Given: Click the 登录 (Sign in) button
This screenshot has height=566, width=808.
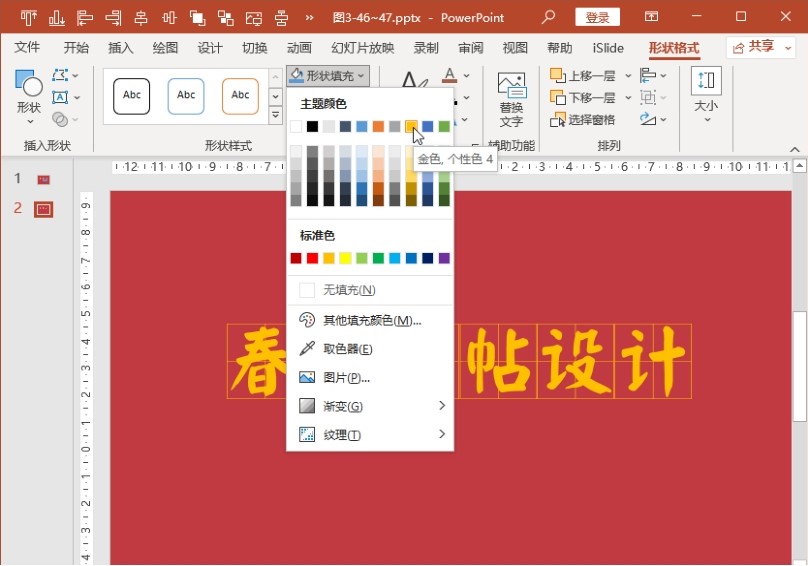Looking at the screenshot, I should pos(597,17).
